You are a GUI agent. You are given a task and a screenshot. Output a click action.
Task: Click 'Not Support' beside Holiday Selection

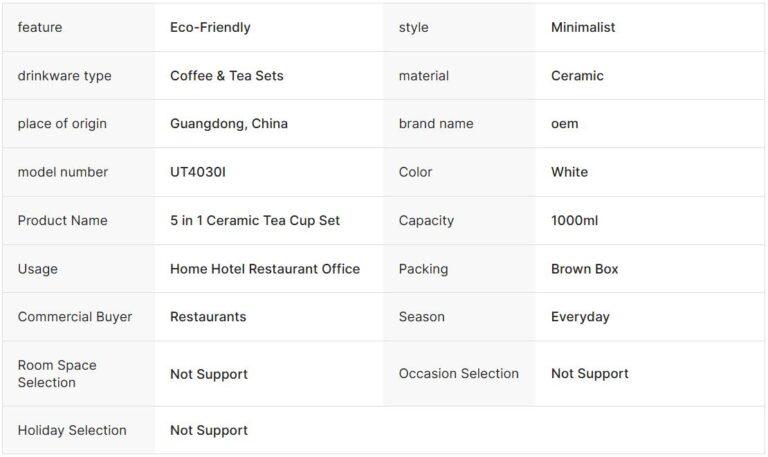click(x=209, y=431)
